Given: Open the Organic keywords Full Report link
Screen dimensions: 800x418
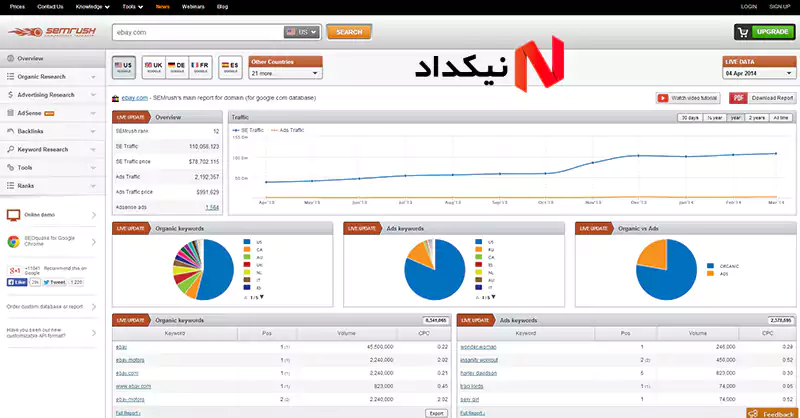Looking at the screenshot, I should [128, 413].
